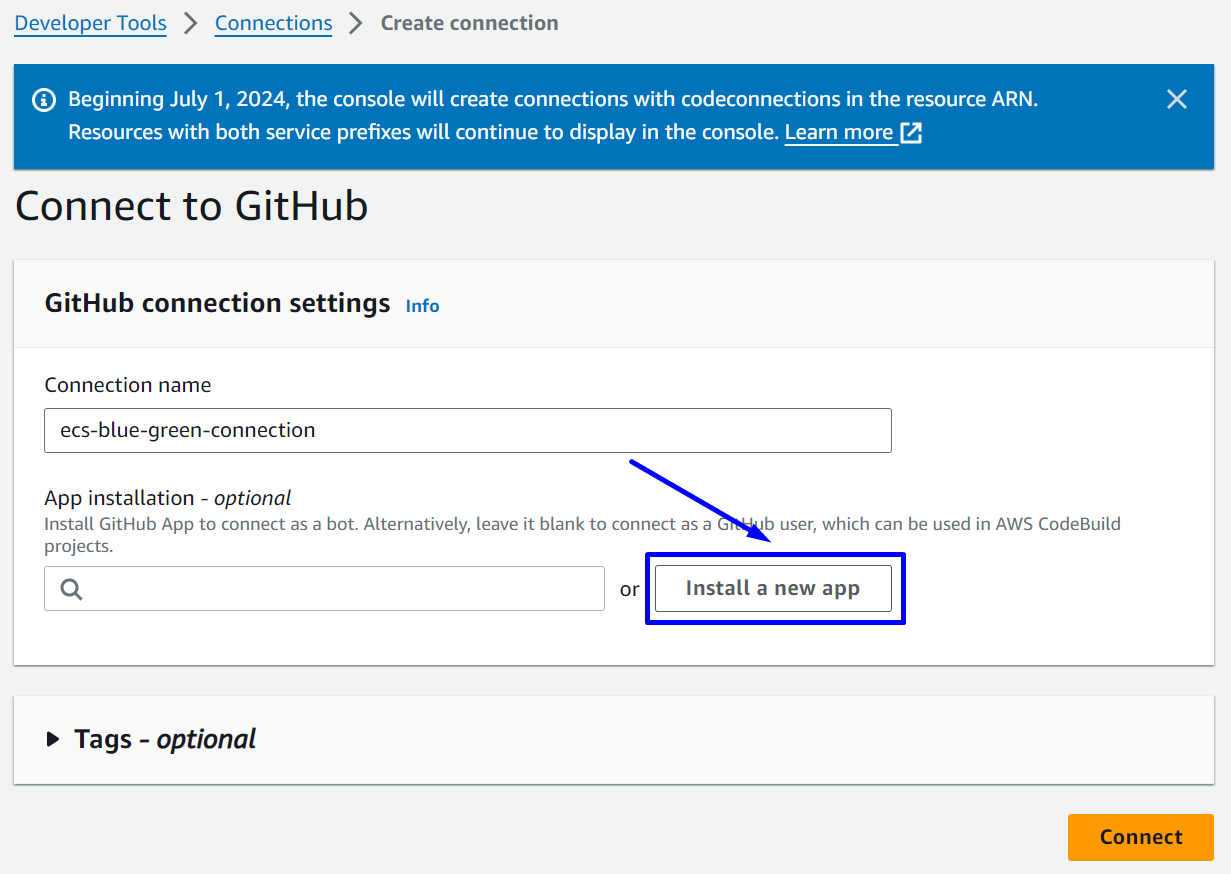This screenshot has height=874, width=1231.
Task: Click into the App installation search field
Action: click(x=340, y=589)
